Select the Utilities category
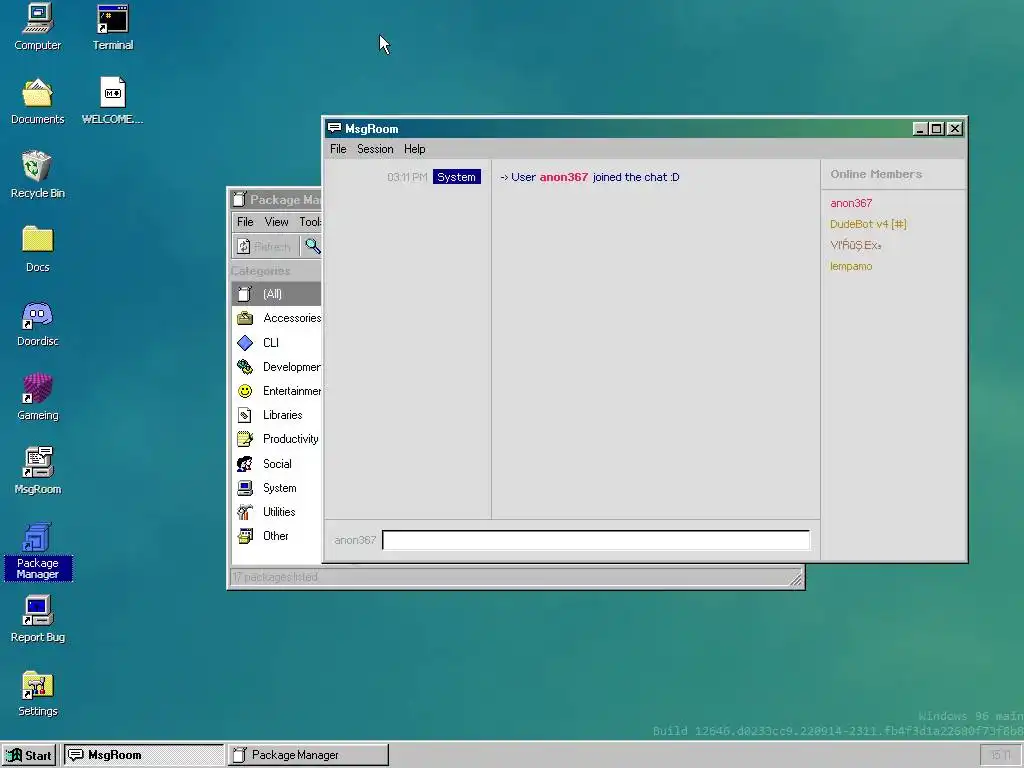This screenshot has height=768, width=1024. pos(277,512)
